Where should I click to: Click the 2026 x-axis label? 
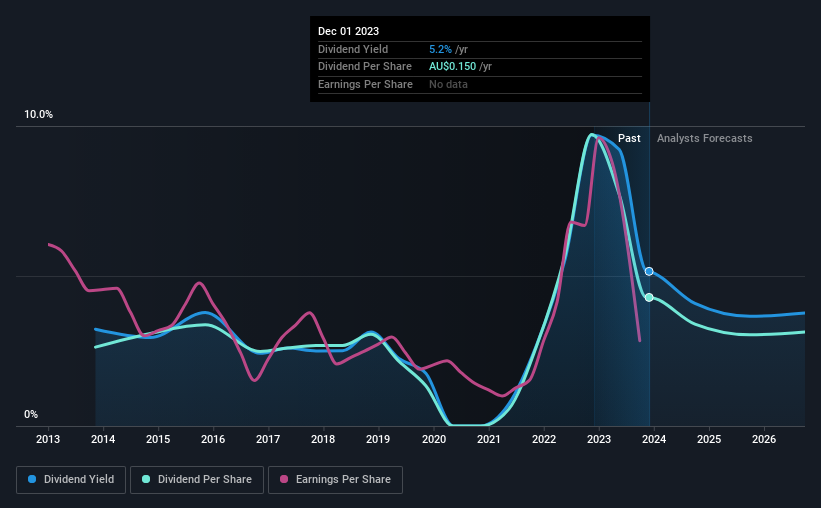coord(764,439)
